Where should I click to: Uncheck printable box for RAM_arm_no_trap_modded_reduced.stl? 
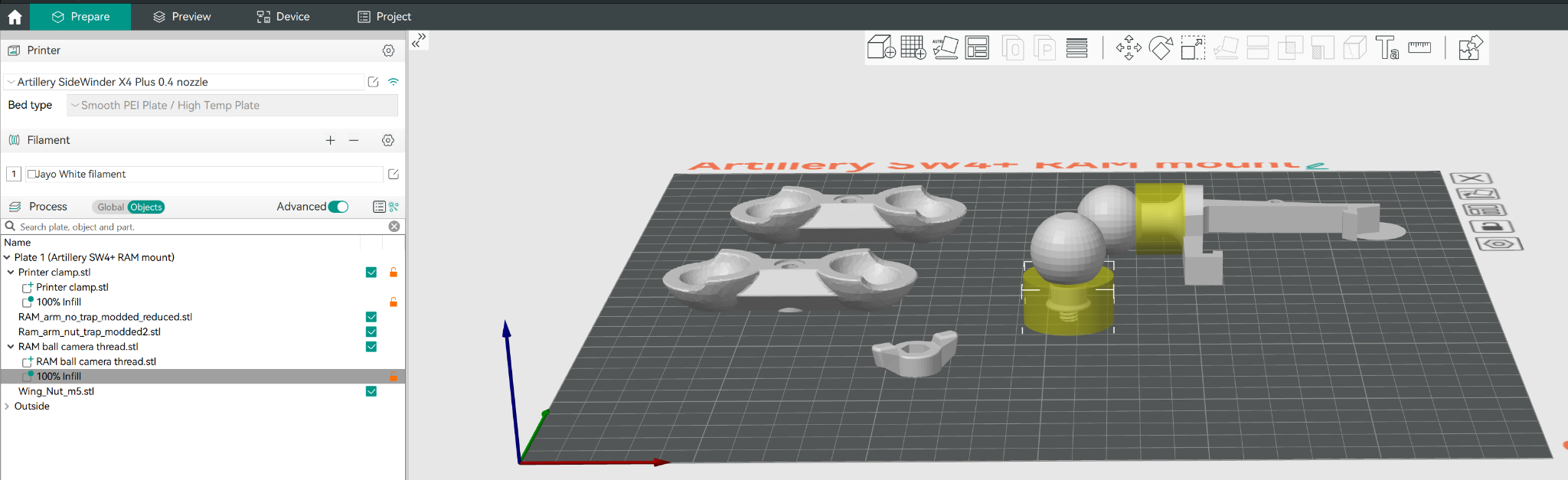click(x=371, y=317)
